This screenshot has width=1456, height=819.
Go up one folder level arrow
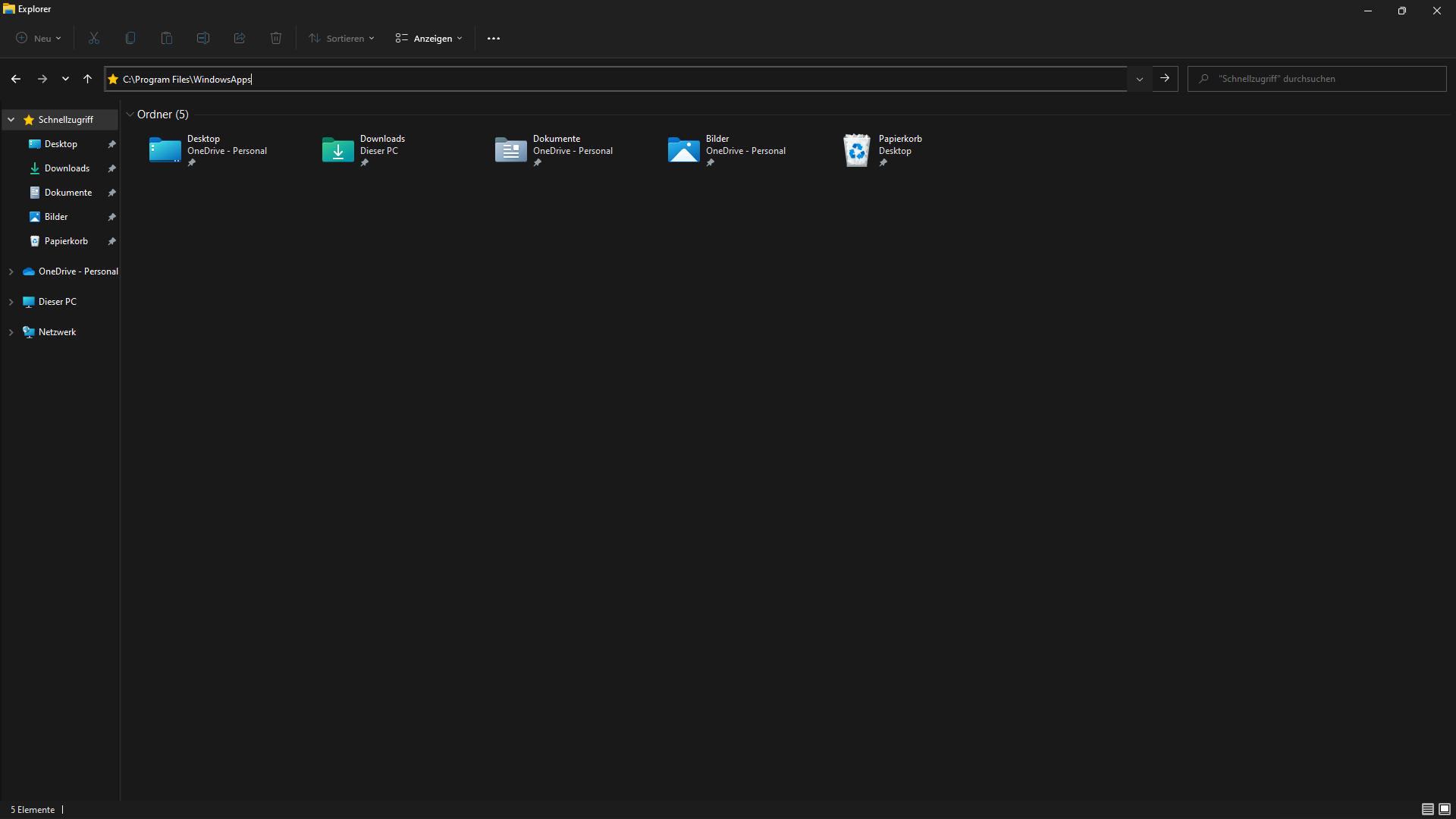(x=88, y=79)
